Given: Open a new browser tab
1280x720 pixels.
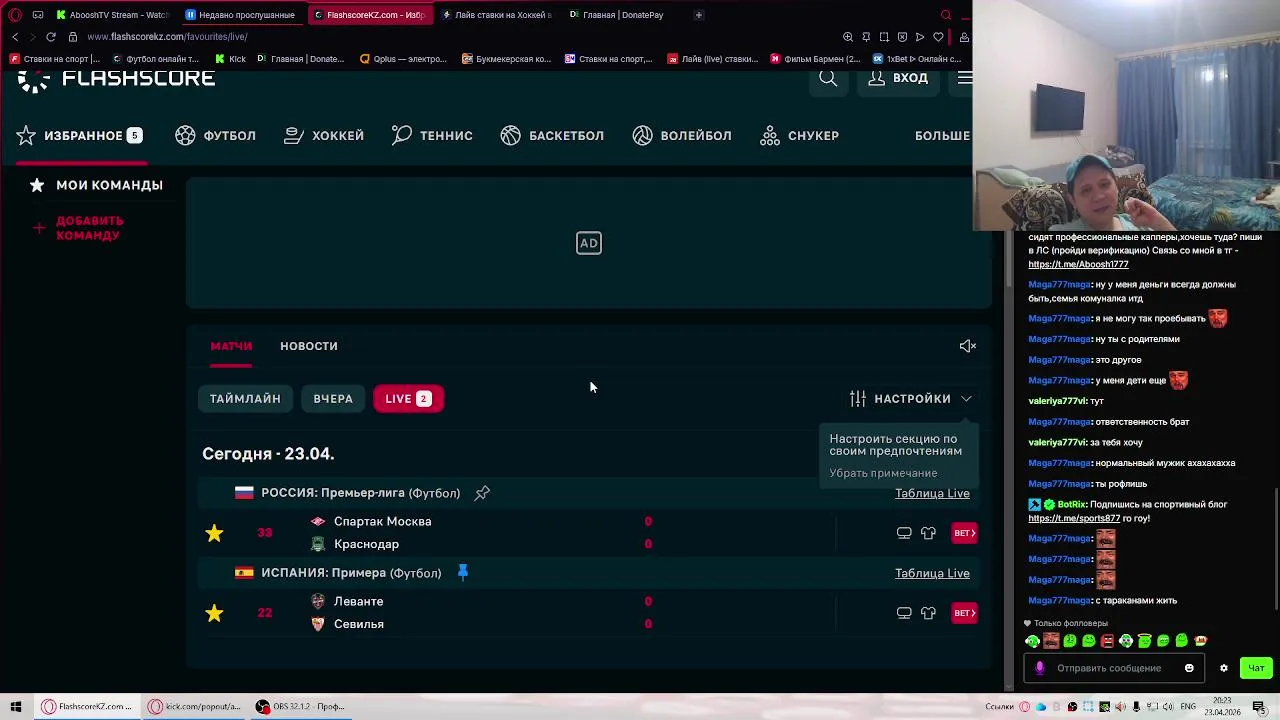Looking at the screenshot, I should point(698,15).
